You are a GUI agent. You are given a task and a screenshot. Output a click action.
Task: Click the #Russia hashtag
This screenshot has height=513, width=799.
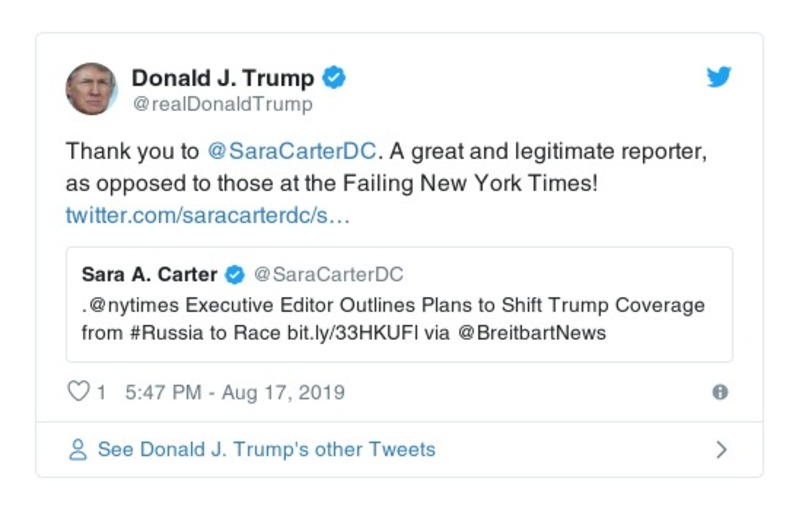click(x=162, y=333)
